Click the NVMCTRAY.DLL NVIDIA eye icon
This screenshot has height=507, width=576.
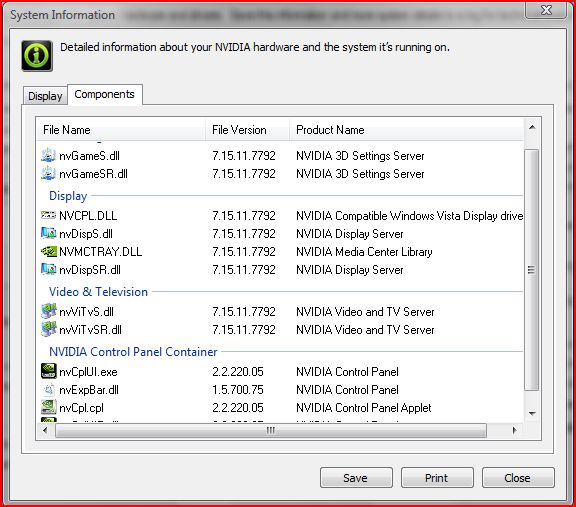(48, 251)
